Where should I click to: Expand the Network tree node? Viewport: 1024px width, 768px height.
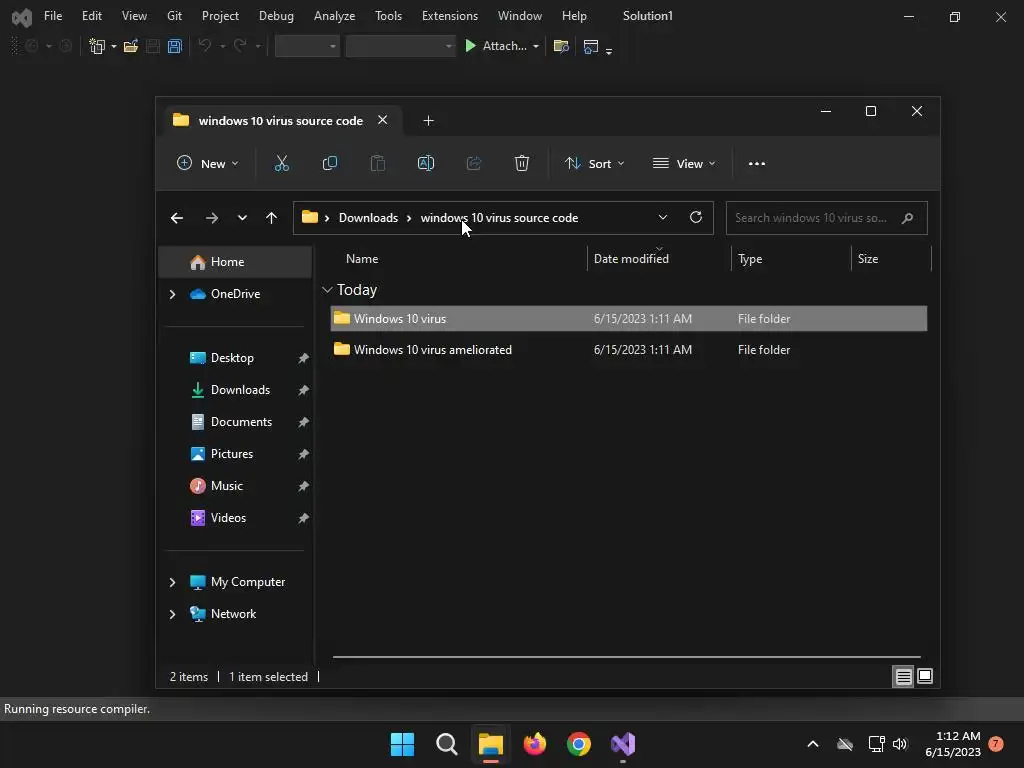click(x=172, y=615)
